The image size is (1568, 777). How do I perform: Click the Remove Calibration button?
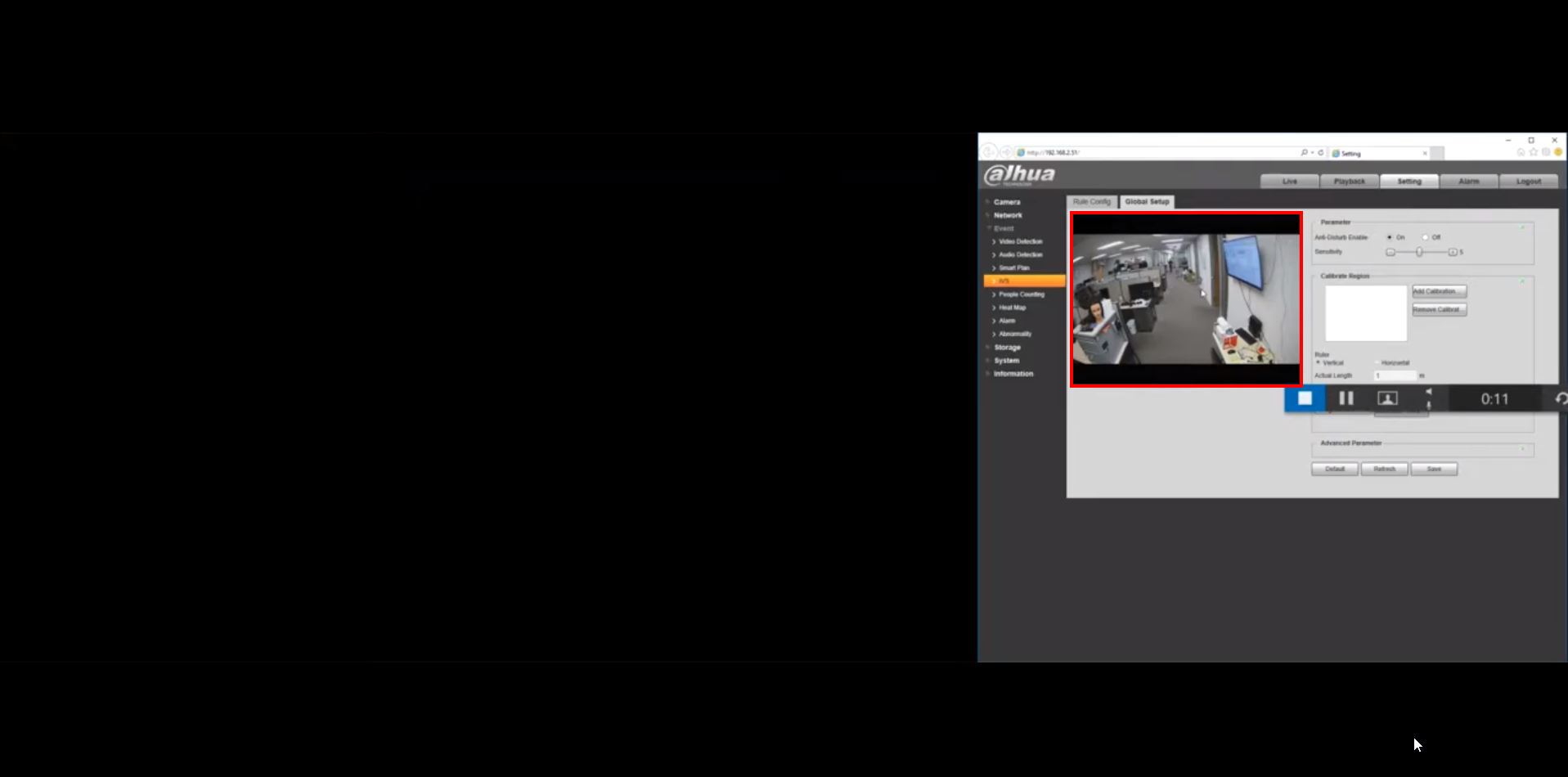click(1439, 309)
